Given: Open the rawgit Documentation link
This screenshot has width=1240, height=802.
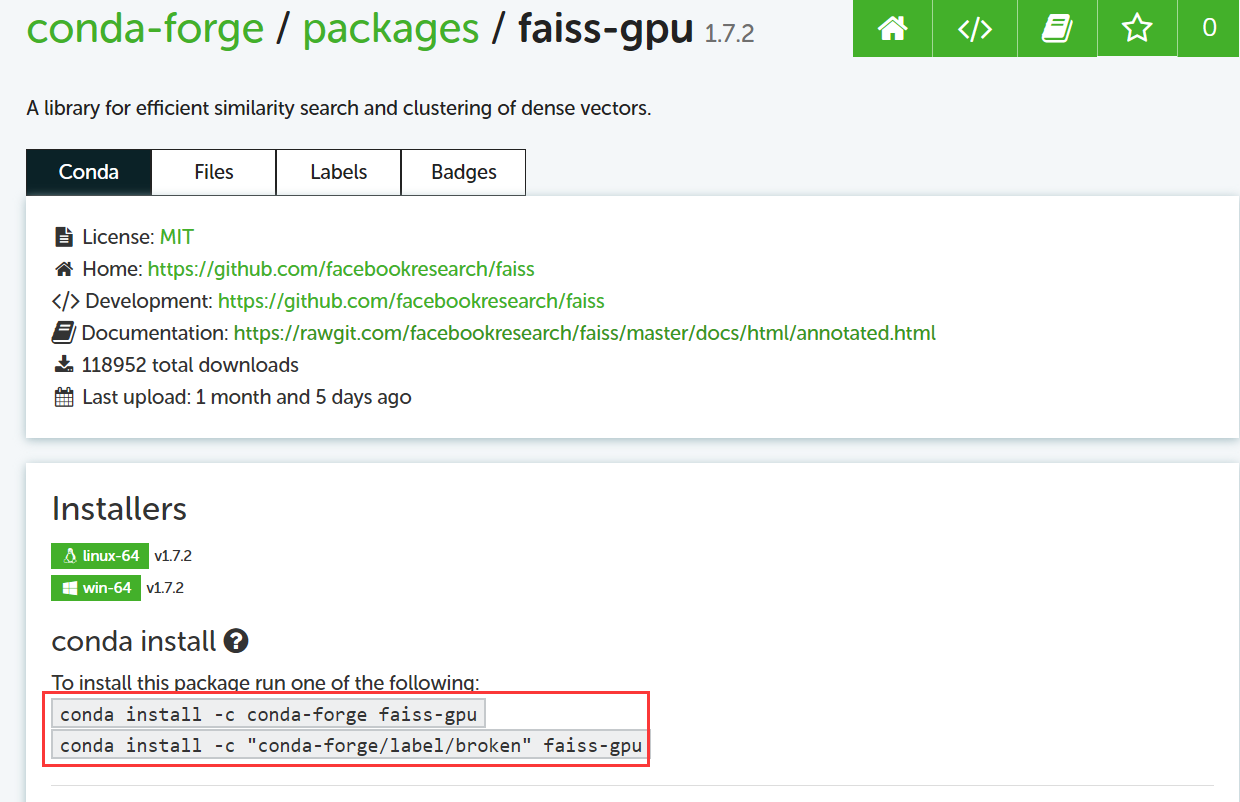Looking at the screenshot, I should (585, 333).
